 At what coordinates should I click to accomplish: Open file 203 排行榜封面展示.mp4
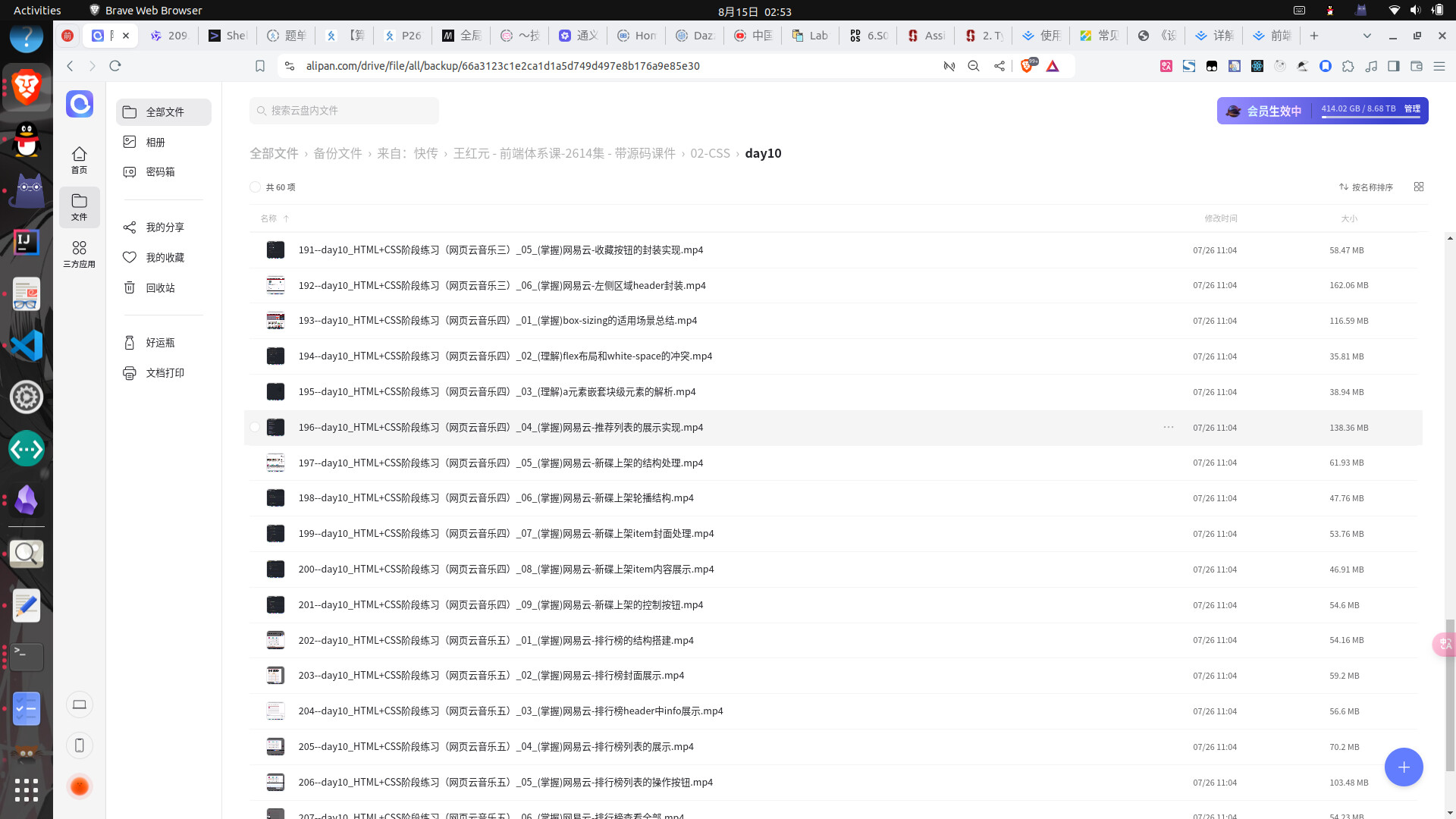491,676
